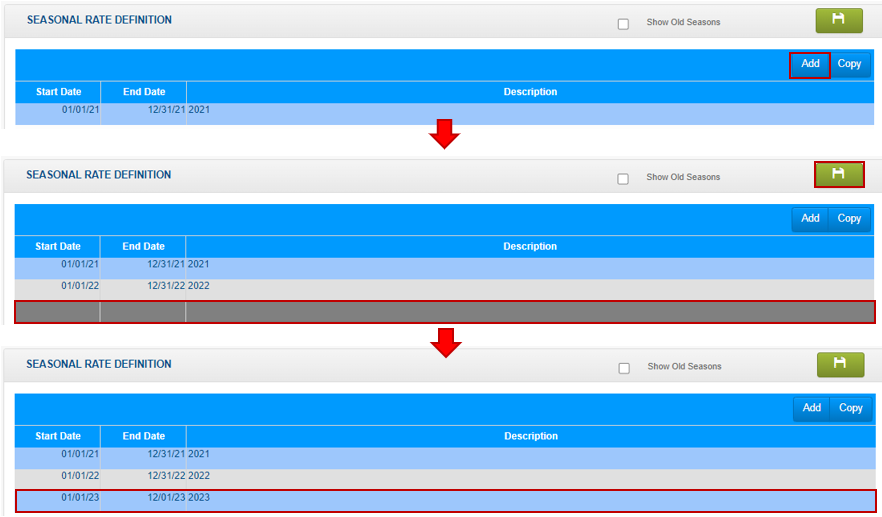Click Copy in the panel with the blank new row
Viewport: 882px width, 517px height.
tap(849, 219)
